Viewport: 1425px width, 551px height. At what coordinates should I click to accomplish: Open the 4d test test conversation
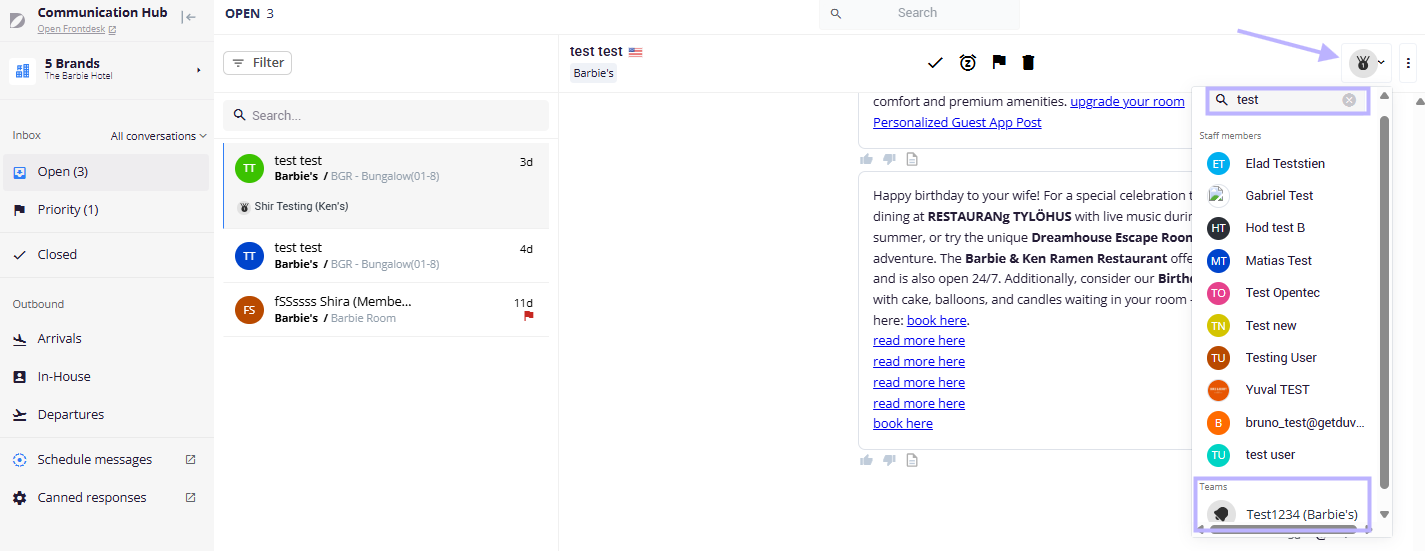click(386, 256)
